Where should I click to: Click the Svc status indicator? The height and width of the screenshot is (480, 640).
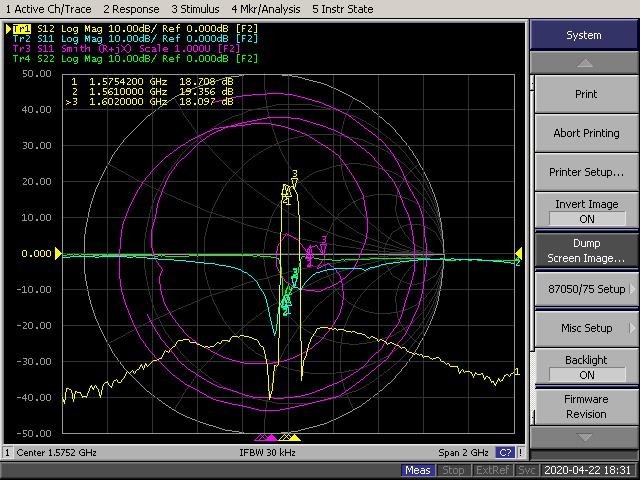(x=527, y=471)
